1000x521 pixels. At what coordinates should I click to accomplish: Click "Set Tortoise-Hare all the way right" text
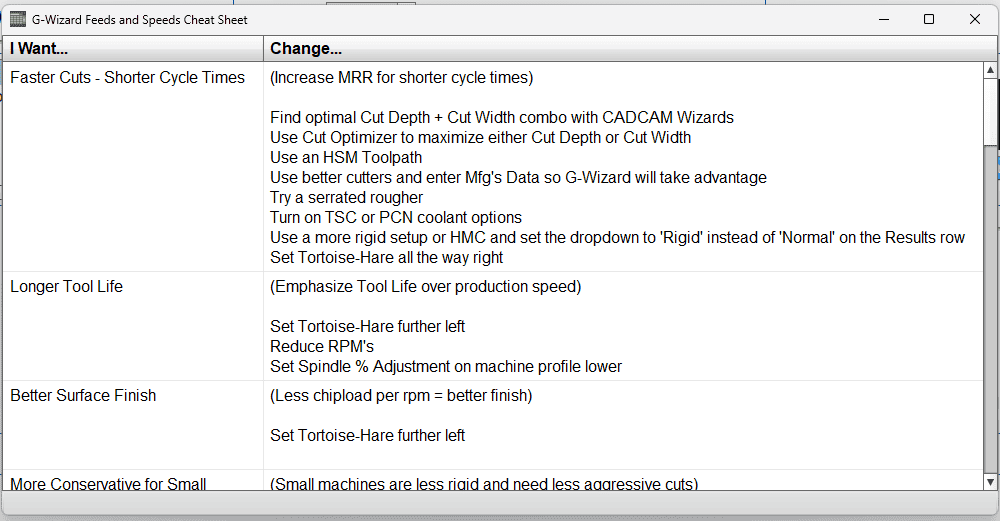click(x=386, y=258)
